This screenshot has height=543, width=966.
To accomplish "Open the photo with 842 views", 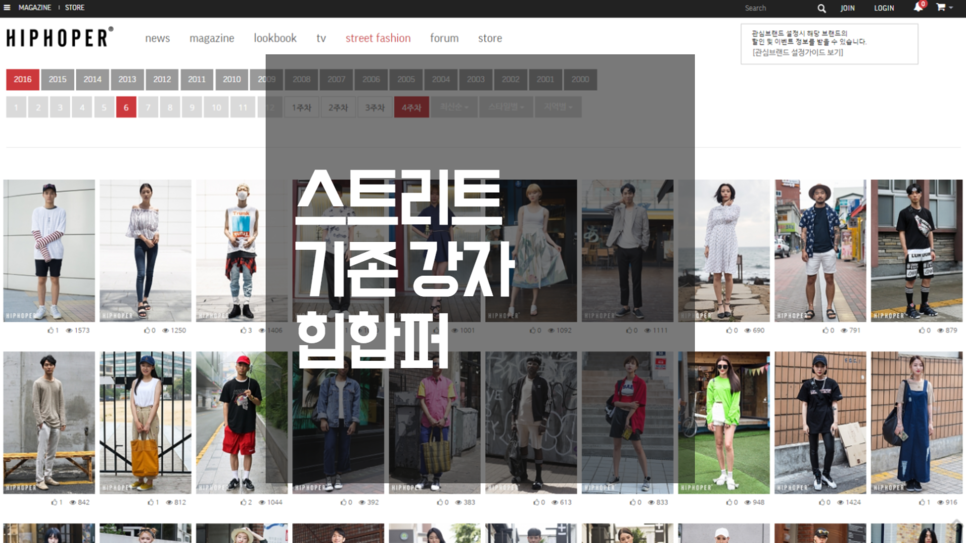I will pyautogui.click(x=49, y=423).
